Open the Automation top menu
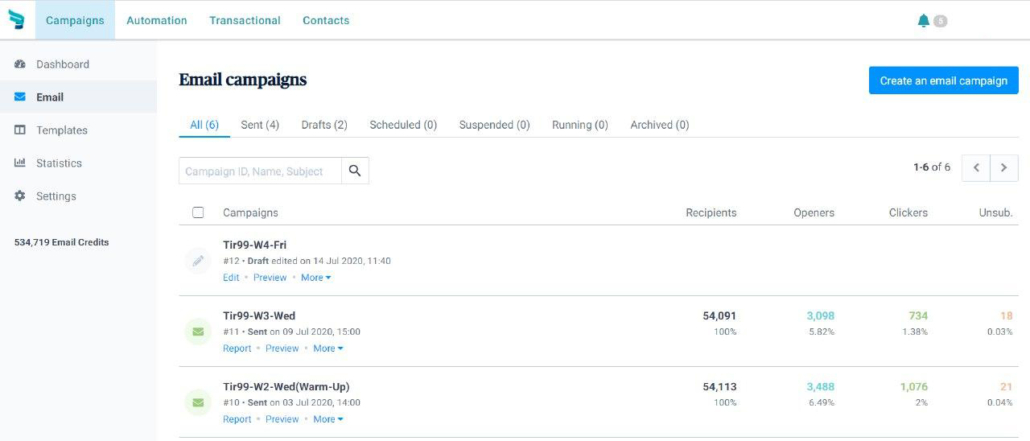 156,20
